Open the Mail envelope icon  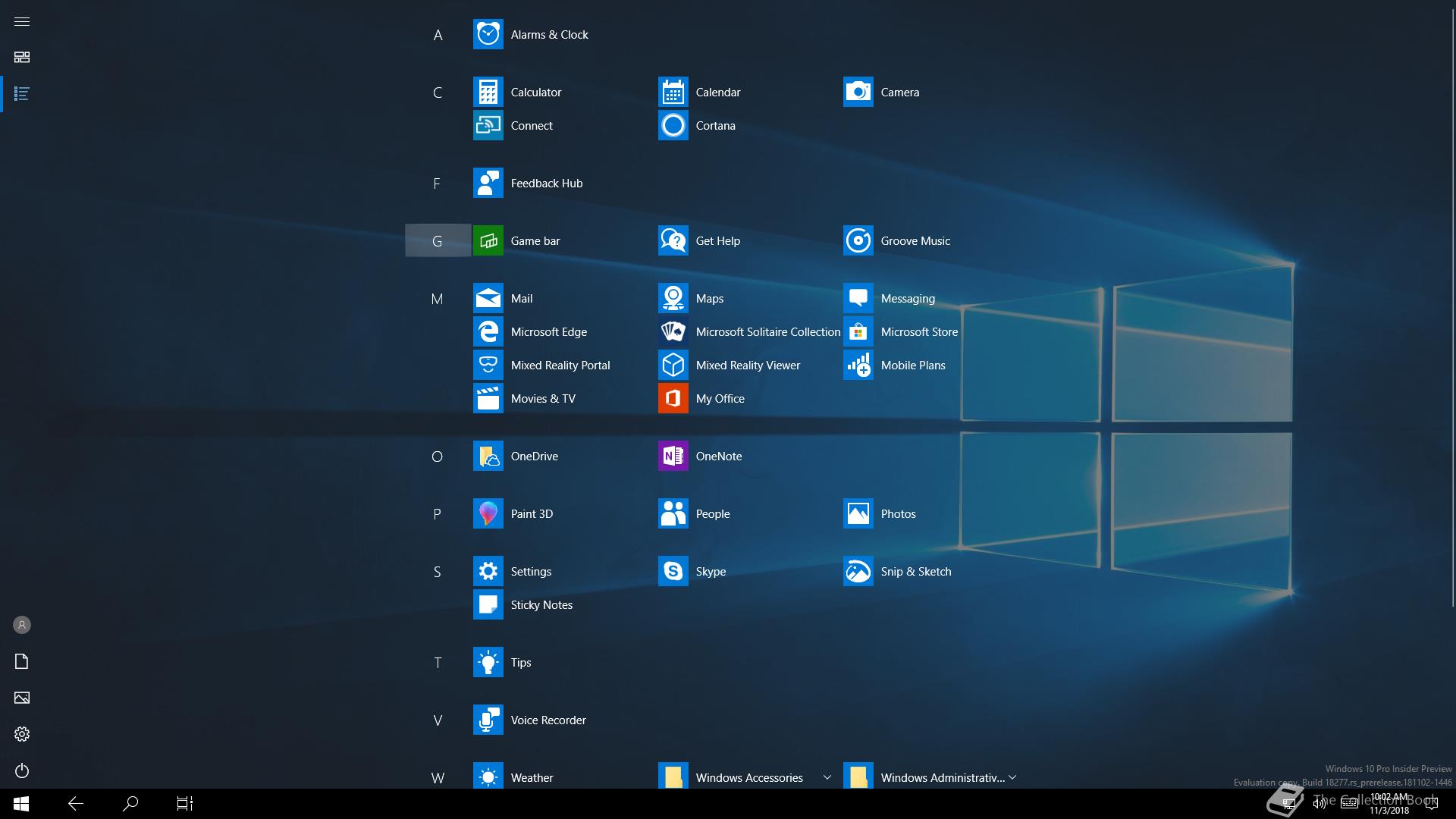[x=488, y=298]
